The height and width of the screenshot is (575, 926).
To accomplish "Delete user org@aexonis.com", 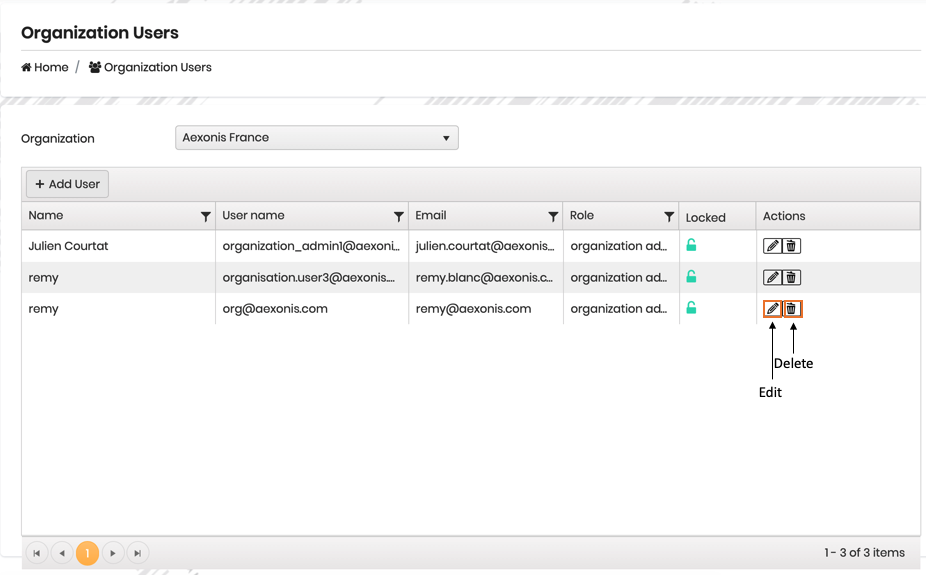I will (x=792, y=309).
